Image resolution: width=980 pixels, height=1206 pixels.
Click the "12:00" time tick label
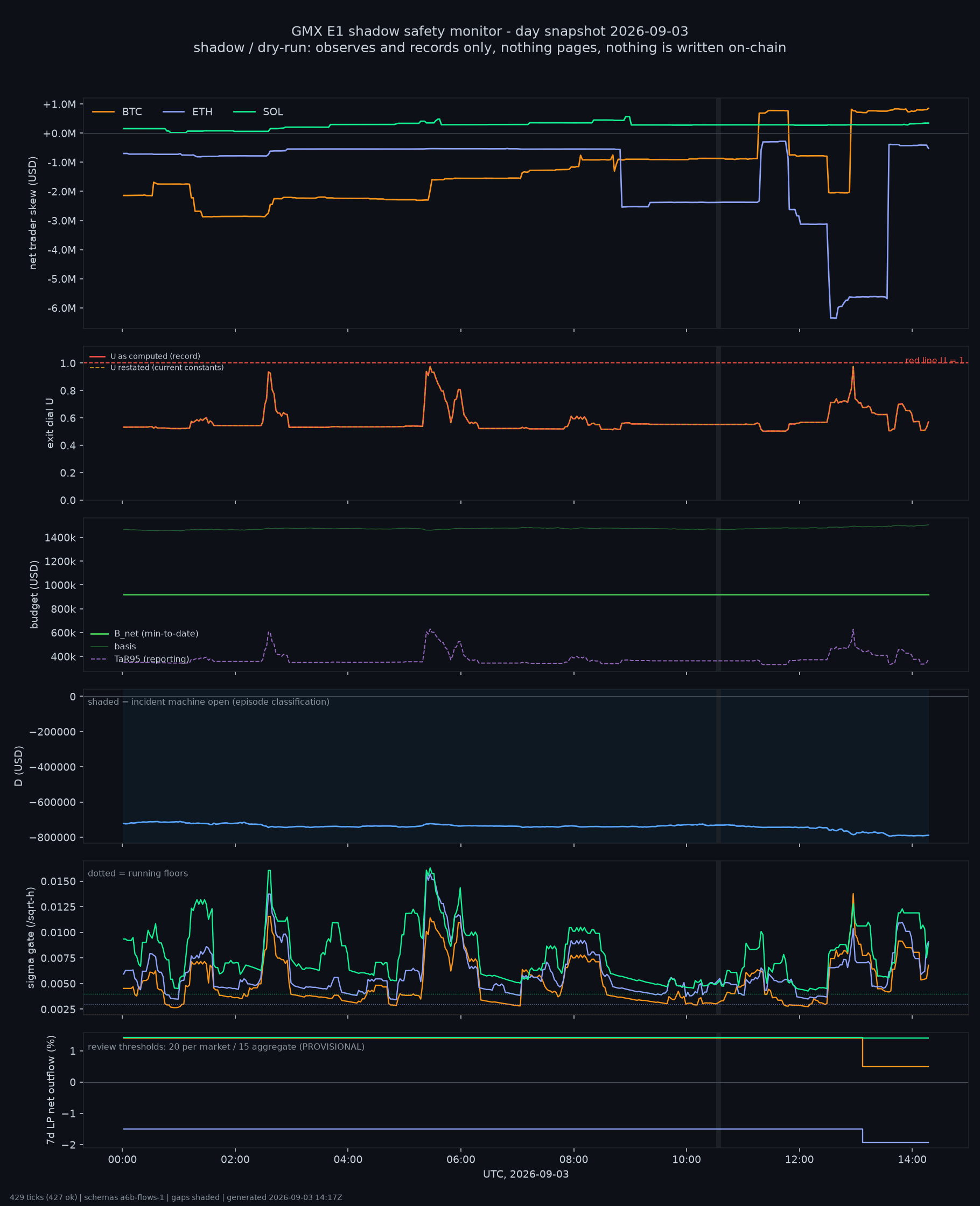click(x=800, y=1160)
